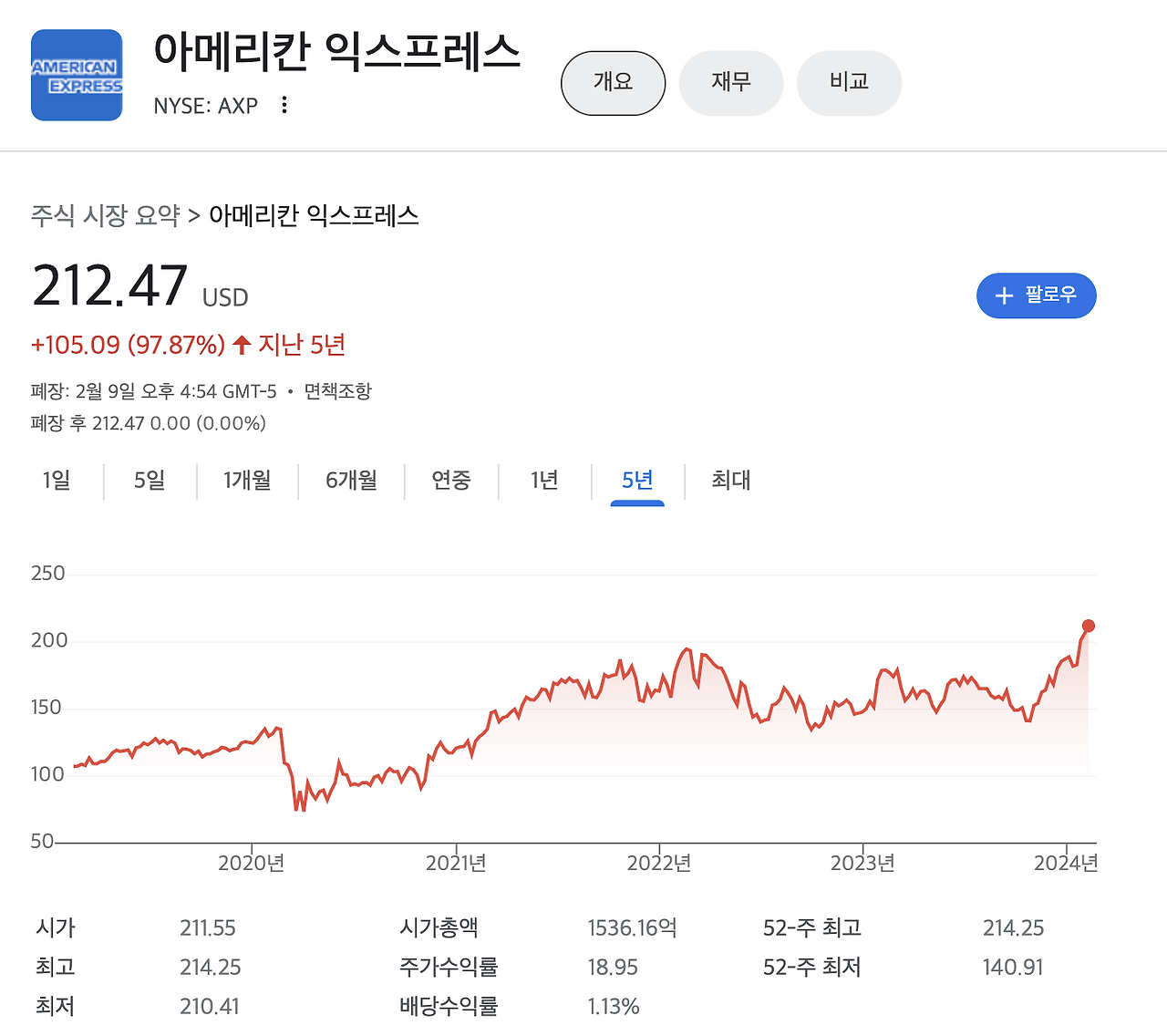1167x1036 pixels.
Task: Select the 연중 chart range
Action: (450, 481)
